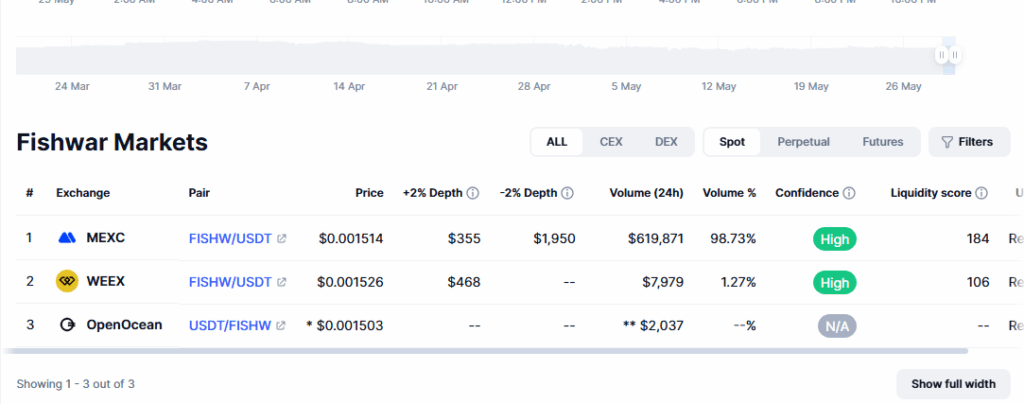Open the Filters button
1024x404 pixels.
click(x=969, y=142)
